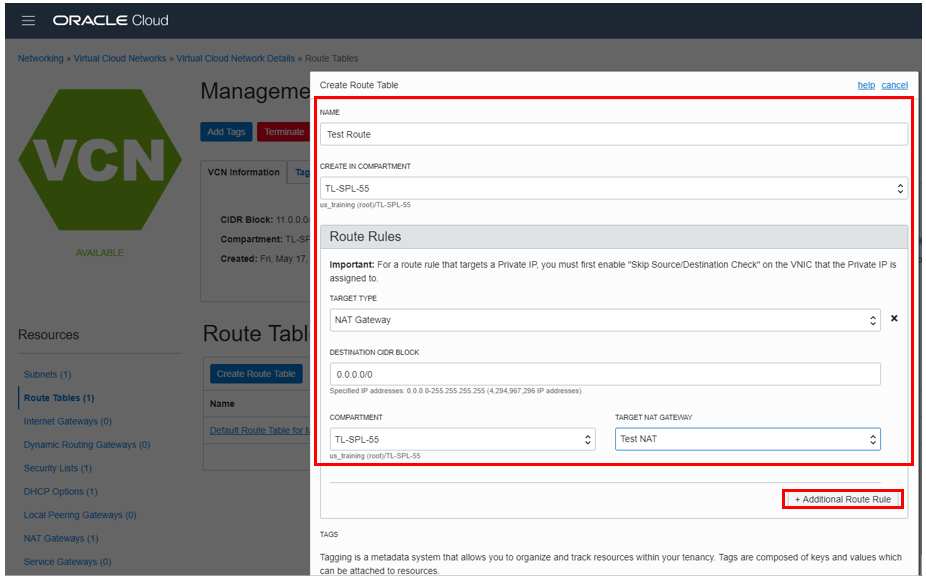
Task: Select NAT Gateways in the Resources list
Action: coord(61,538)
